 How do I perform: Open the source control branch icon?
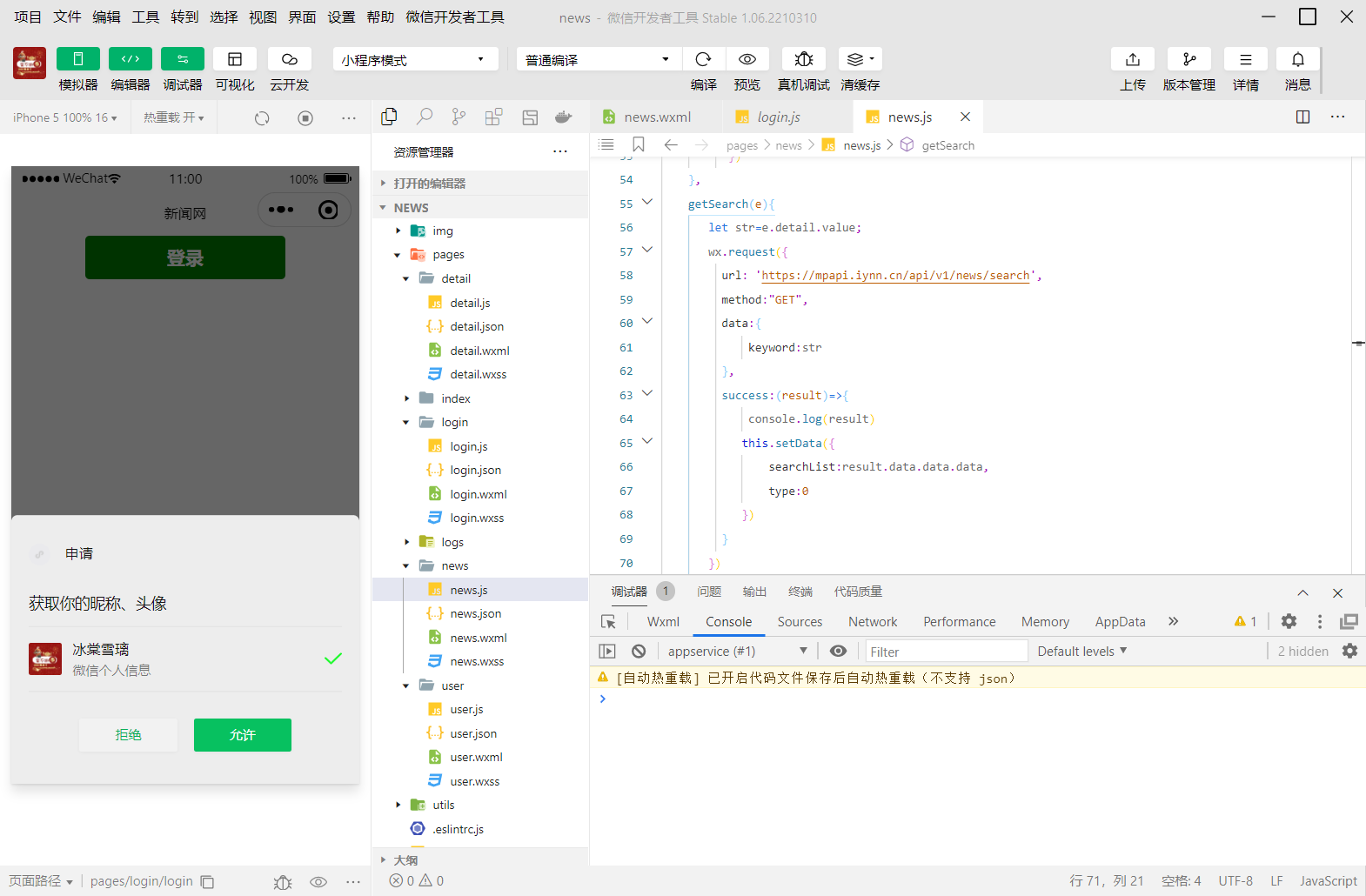pos(459,117)
